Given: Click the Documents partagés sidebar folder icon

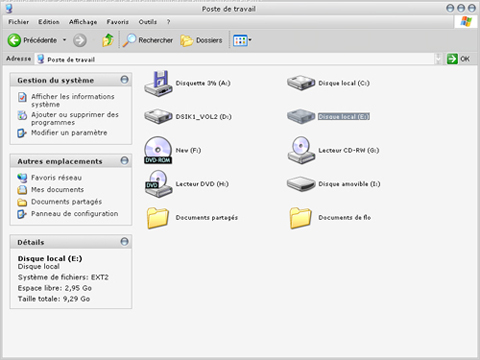Looking at the screenshot, I should point(22,202).
